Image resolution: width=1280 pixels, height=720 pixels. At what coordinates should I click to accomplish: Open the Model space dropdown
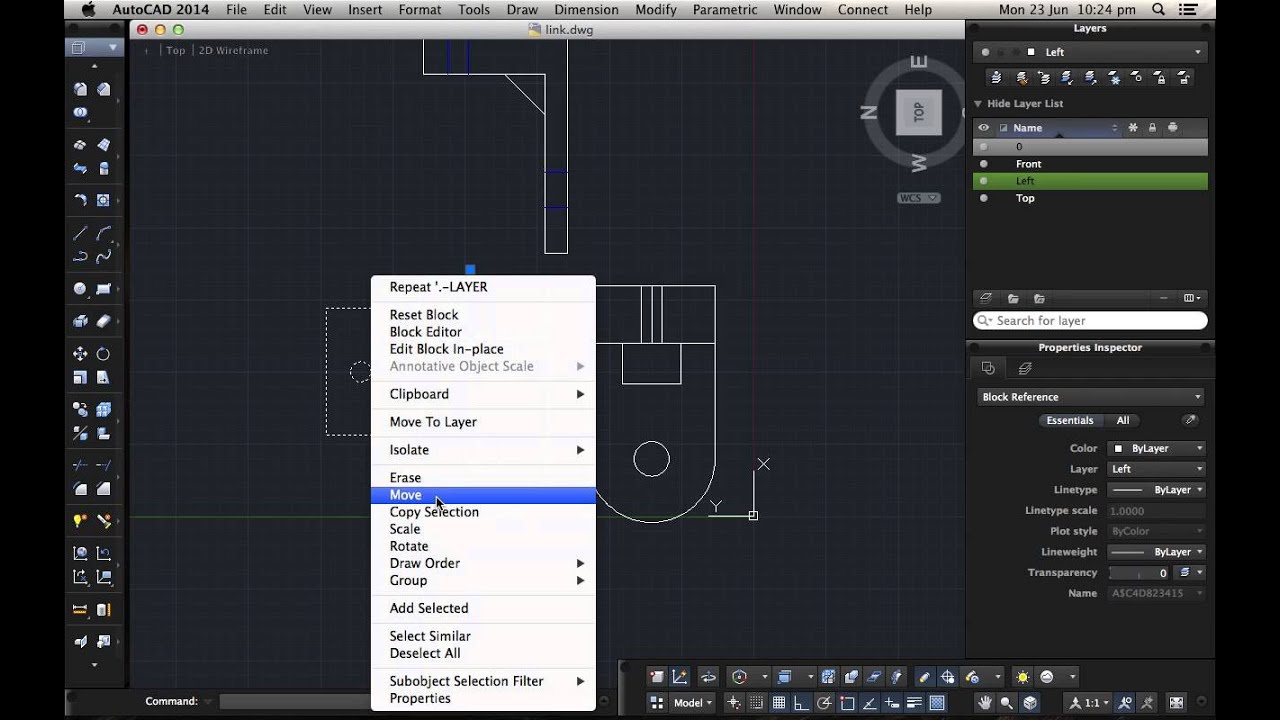(x=693, y=703)
